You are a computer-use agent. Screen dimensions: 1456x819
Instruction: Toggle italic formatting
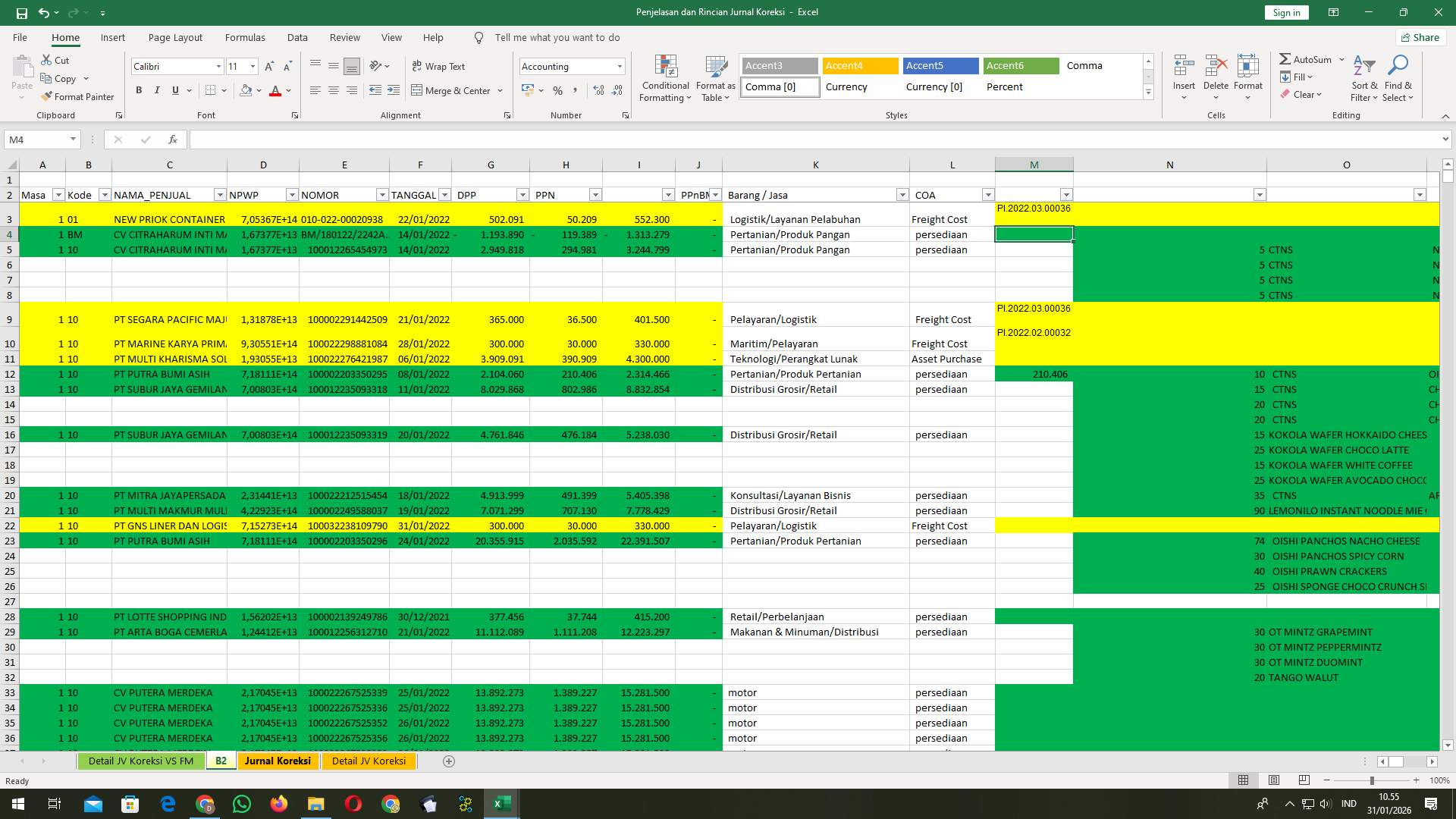click(157, 89)
